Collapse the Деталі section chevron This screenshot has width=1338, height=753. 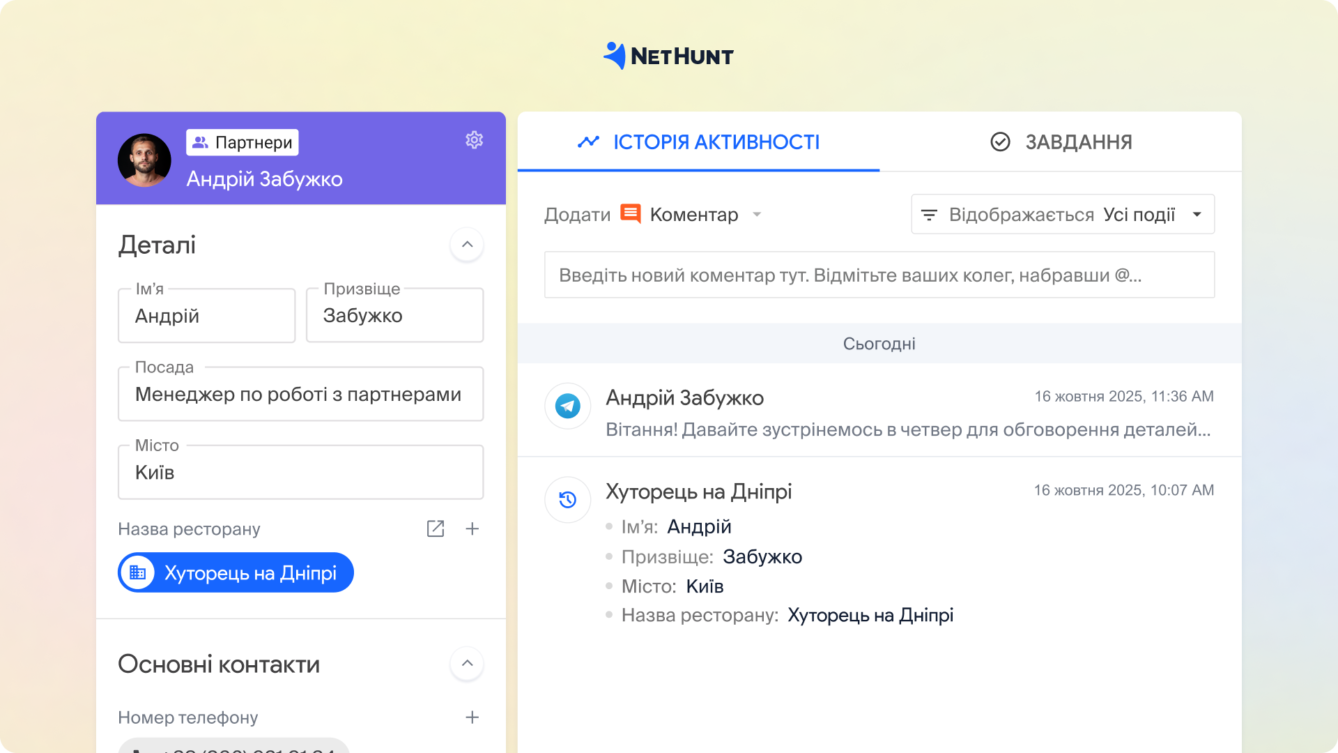click(x=466, y=245)
